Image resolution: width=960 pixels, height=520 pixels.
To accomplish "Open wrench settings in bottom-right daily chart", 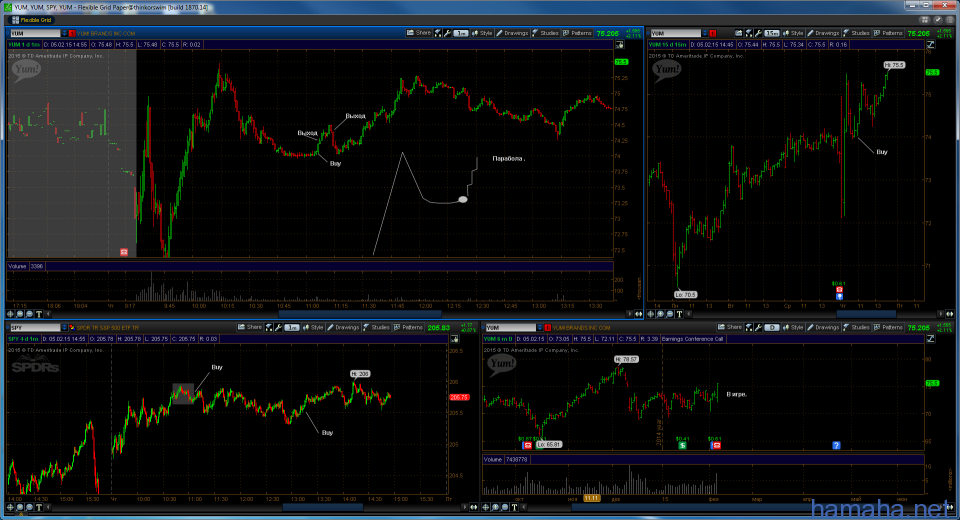I will tap(758, 327).
